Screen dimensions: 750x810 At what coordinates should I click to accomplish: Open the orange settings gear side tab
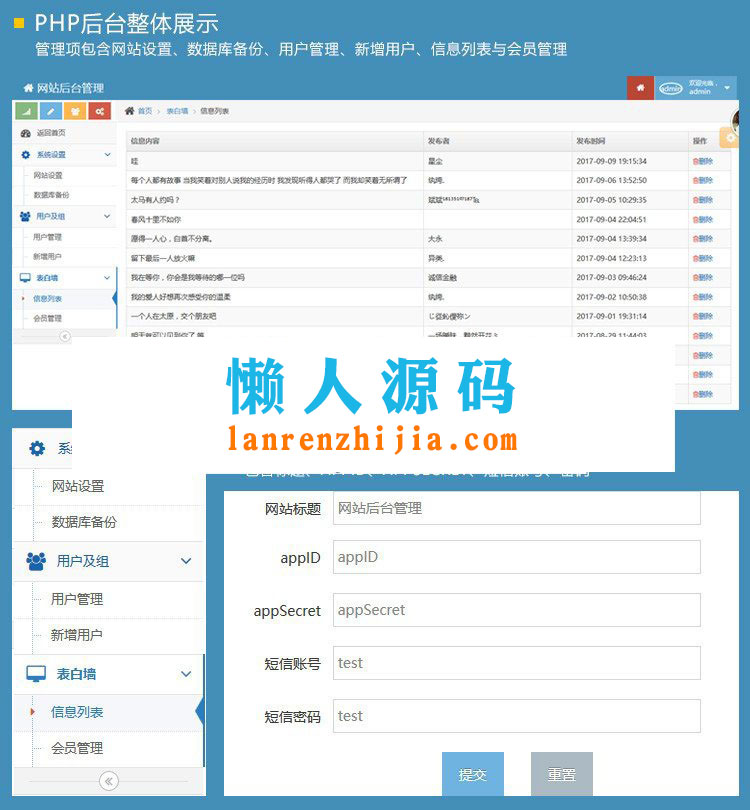[x=729, y=138]
